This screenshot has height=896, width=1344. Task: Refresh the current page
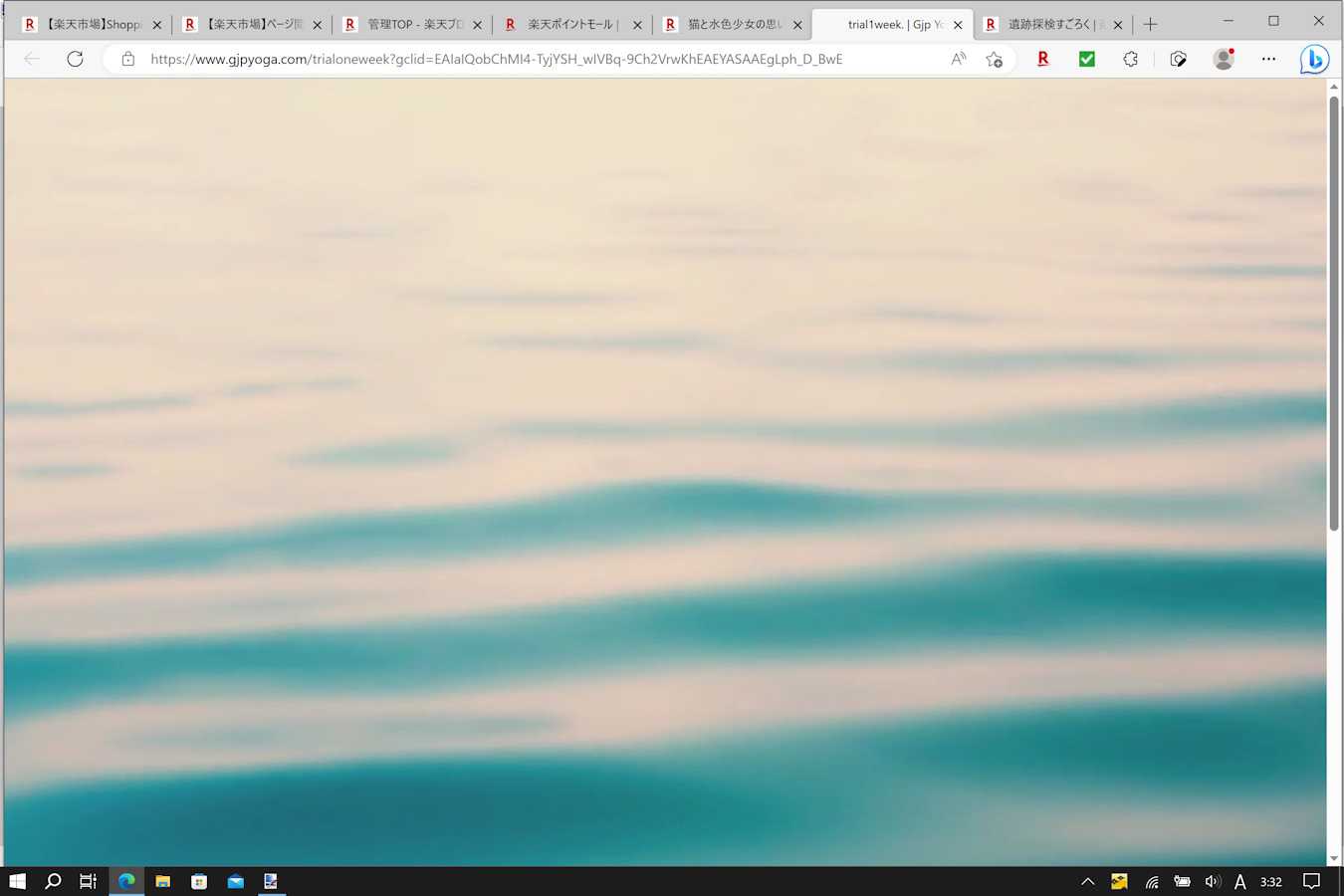pyautogui.click(x=75, y=59)
